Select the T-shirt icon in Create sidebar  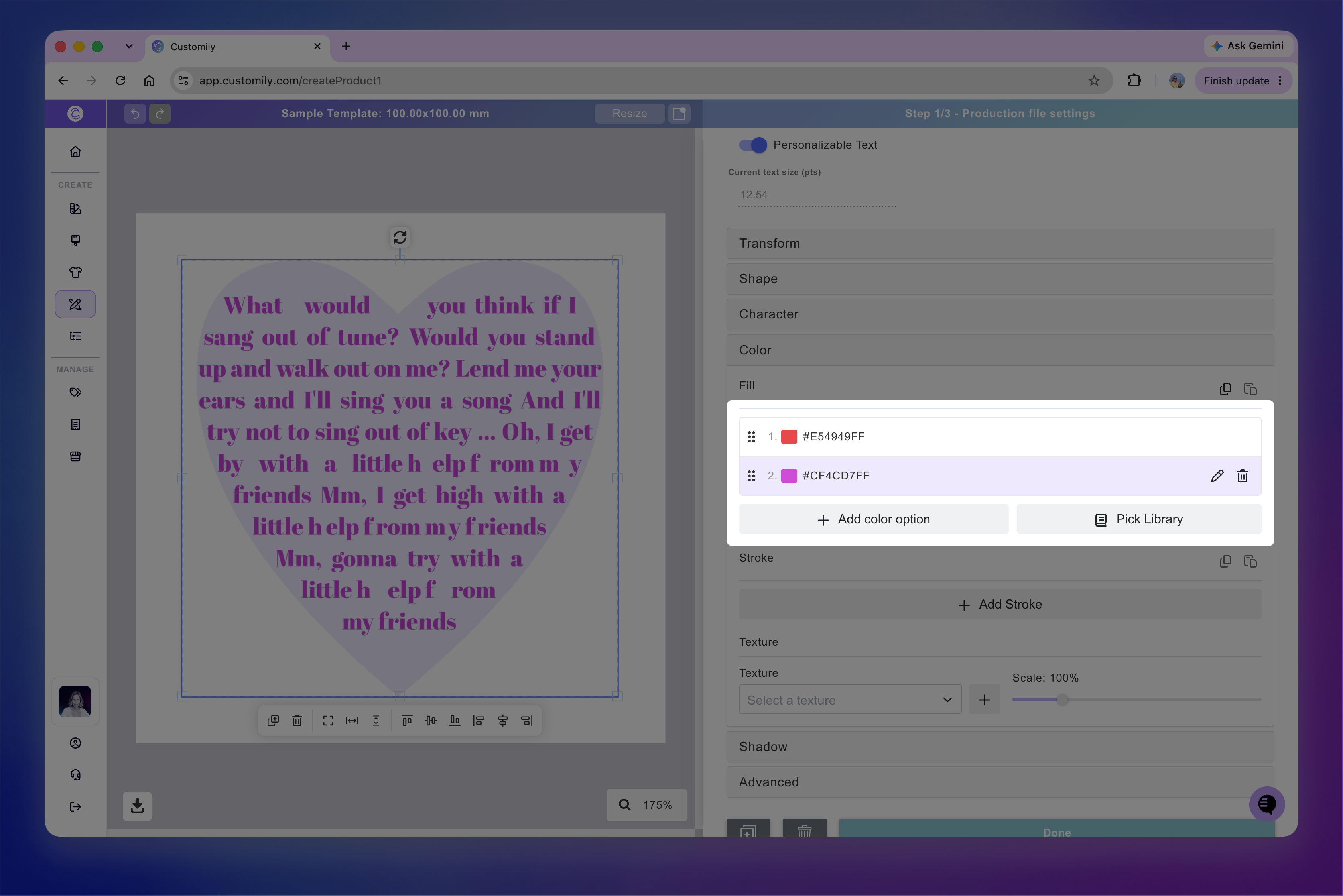(x=75, y=272)
